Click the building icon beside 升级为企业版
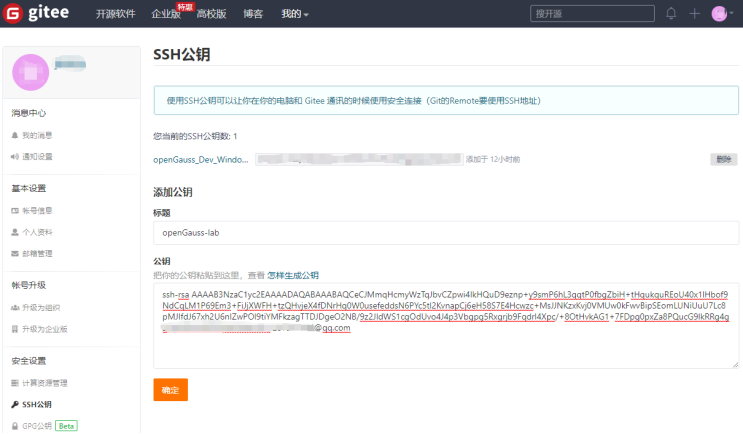 coord(15,329)
